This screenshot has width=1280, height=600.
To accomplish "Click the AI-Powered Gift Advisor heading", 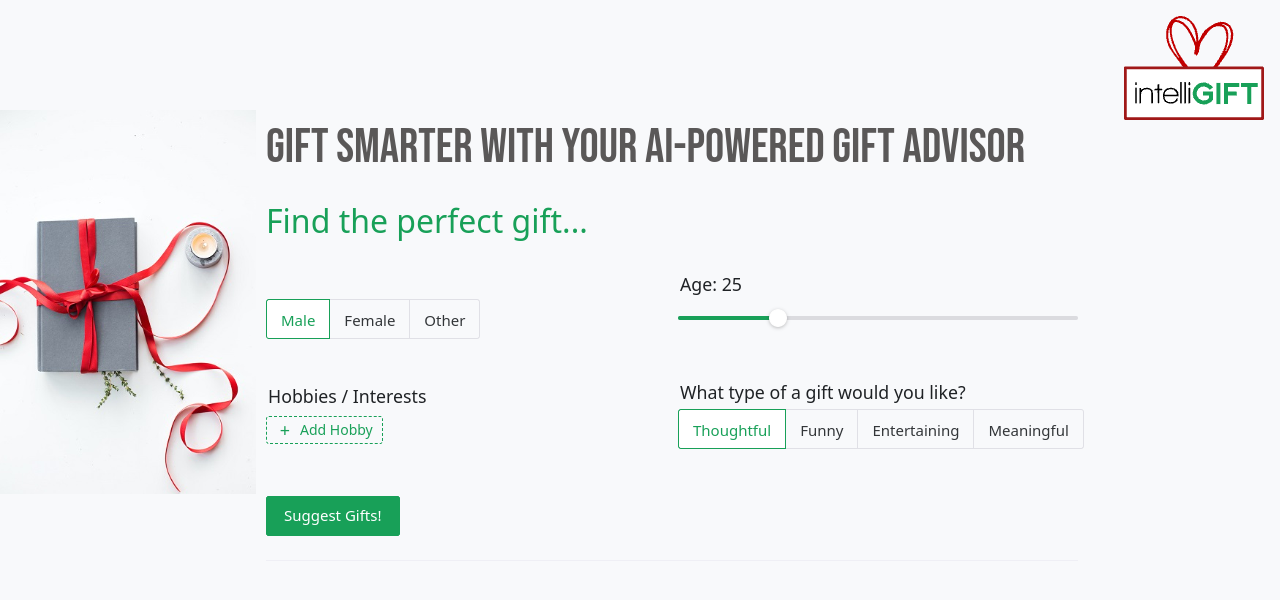I will [x=645, y=147].
